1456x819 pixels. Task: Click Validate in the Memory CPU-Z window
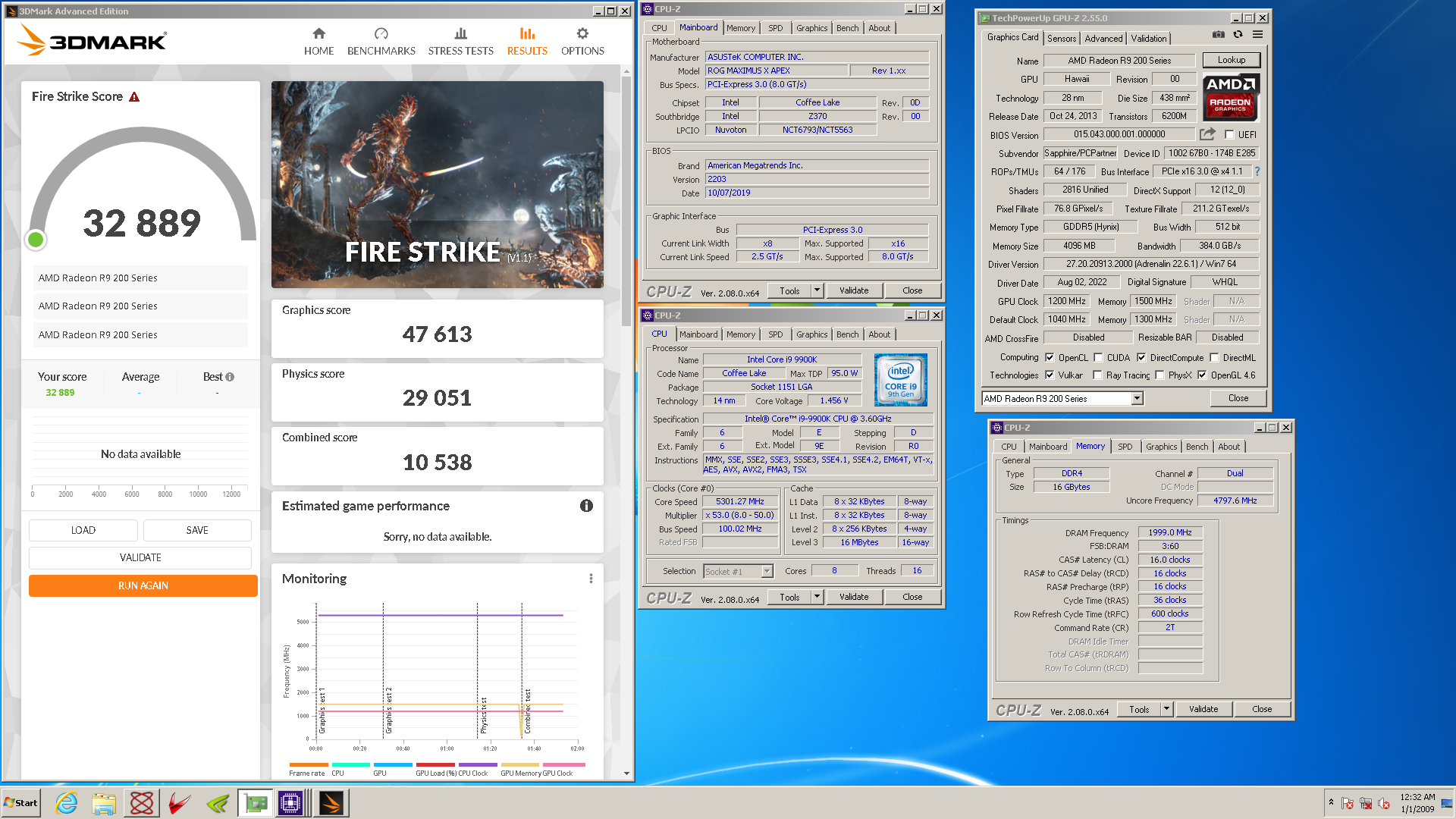(1203, 709)
